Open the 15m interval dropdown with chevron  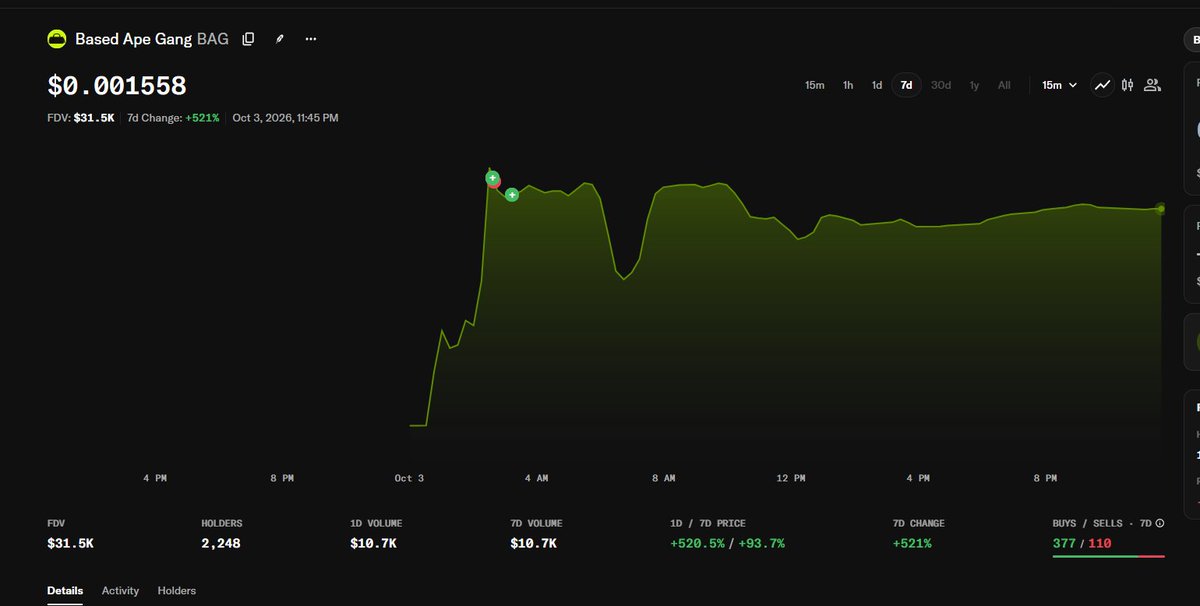(x=1059, y=85)
